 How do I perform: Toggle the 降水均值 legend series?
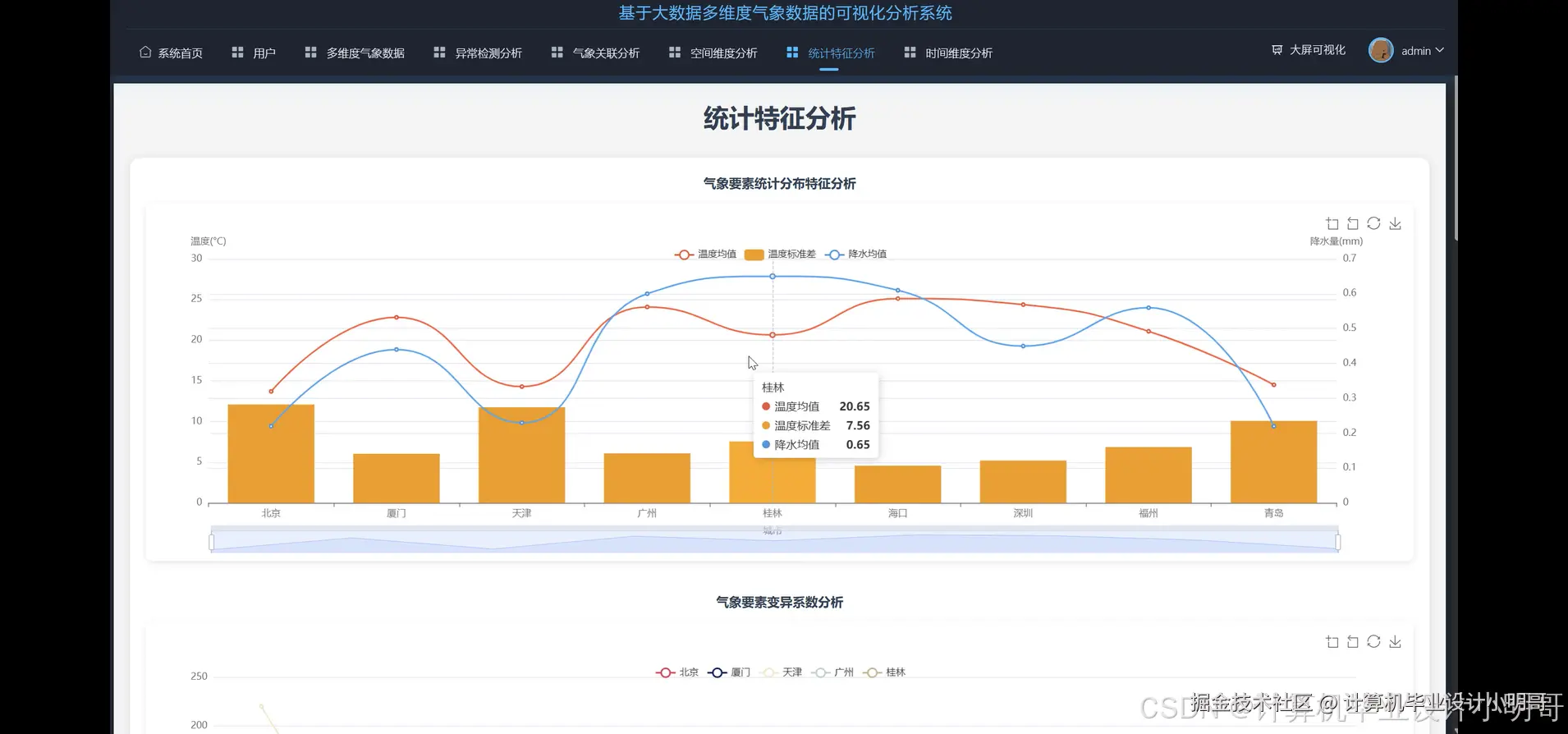[x=855, y=255]
